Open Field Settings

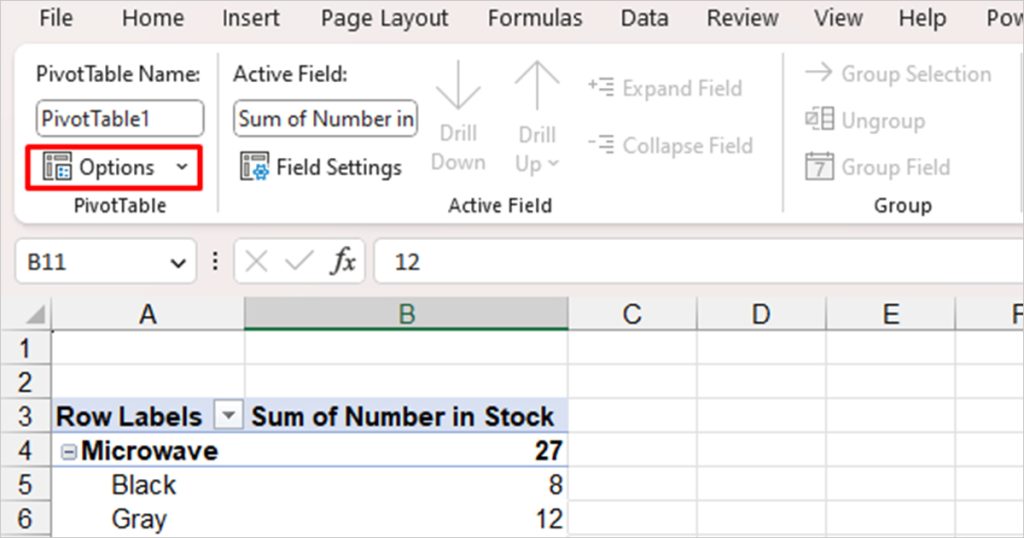pos(321,167)
